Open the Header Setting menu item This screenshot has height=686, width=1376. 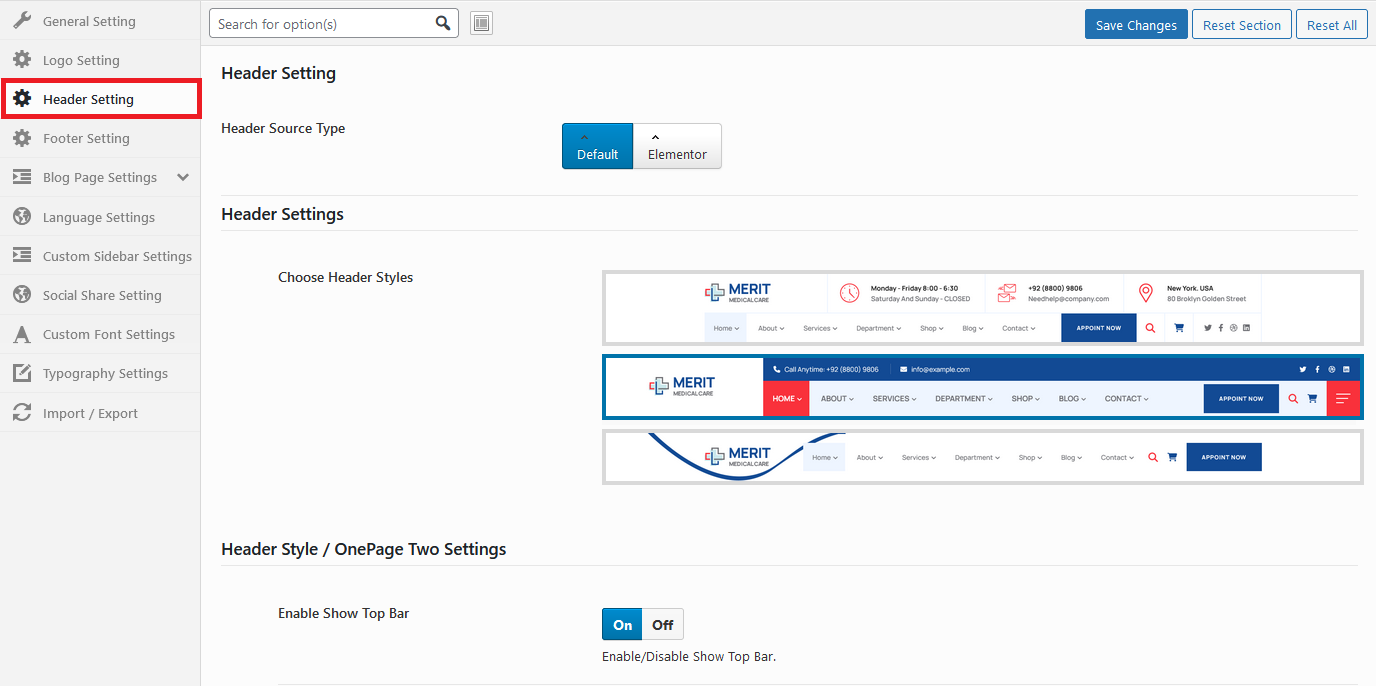coord(88,99)
